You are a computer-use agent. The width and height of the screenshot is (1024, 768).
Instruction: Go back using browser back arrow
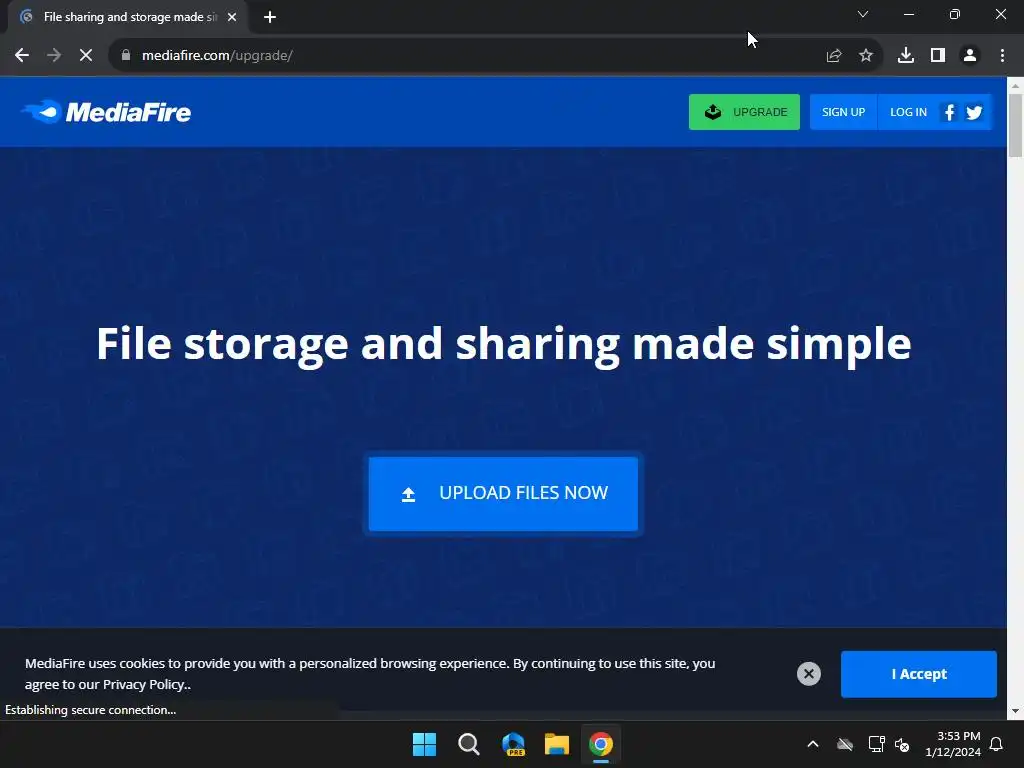coord(22,56)
